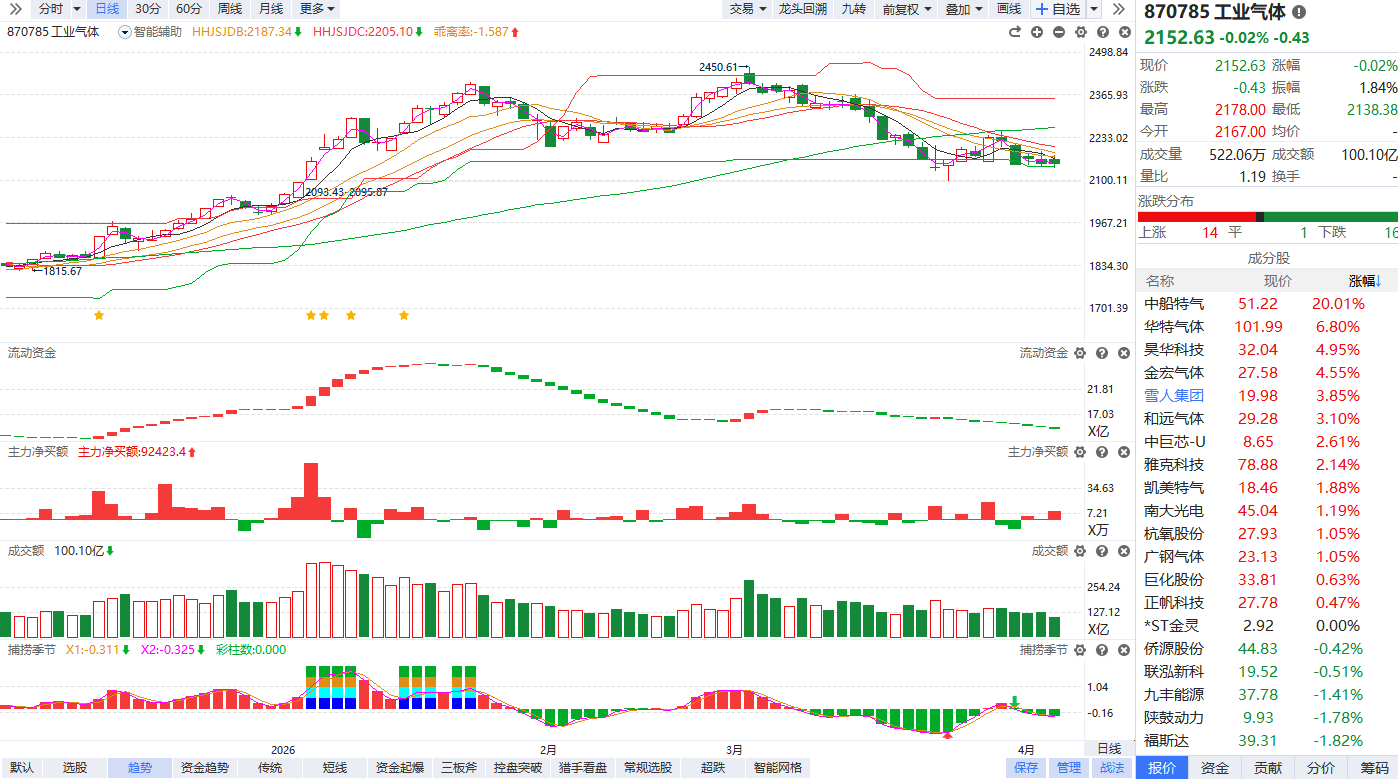1398x779 pixels.
Task: Open 雪人集团 in the constituent list
Action: (1174, 396)
